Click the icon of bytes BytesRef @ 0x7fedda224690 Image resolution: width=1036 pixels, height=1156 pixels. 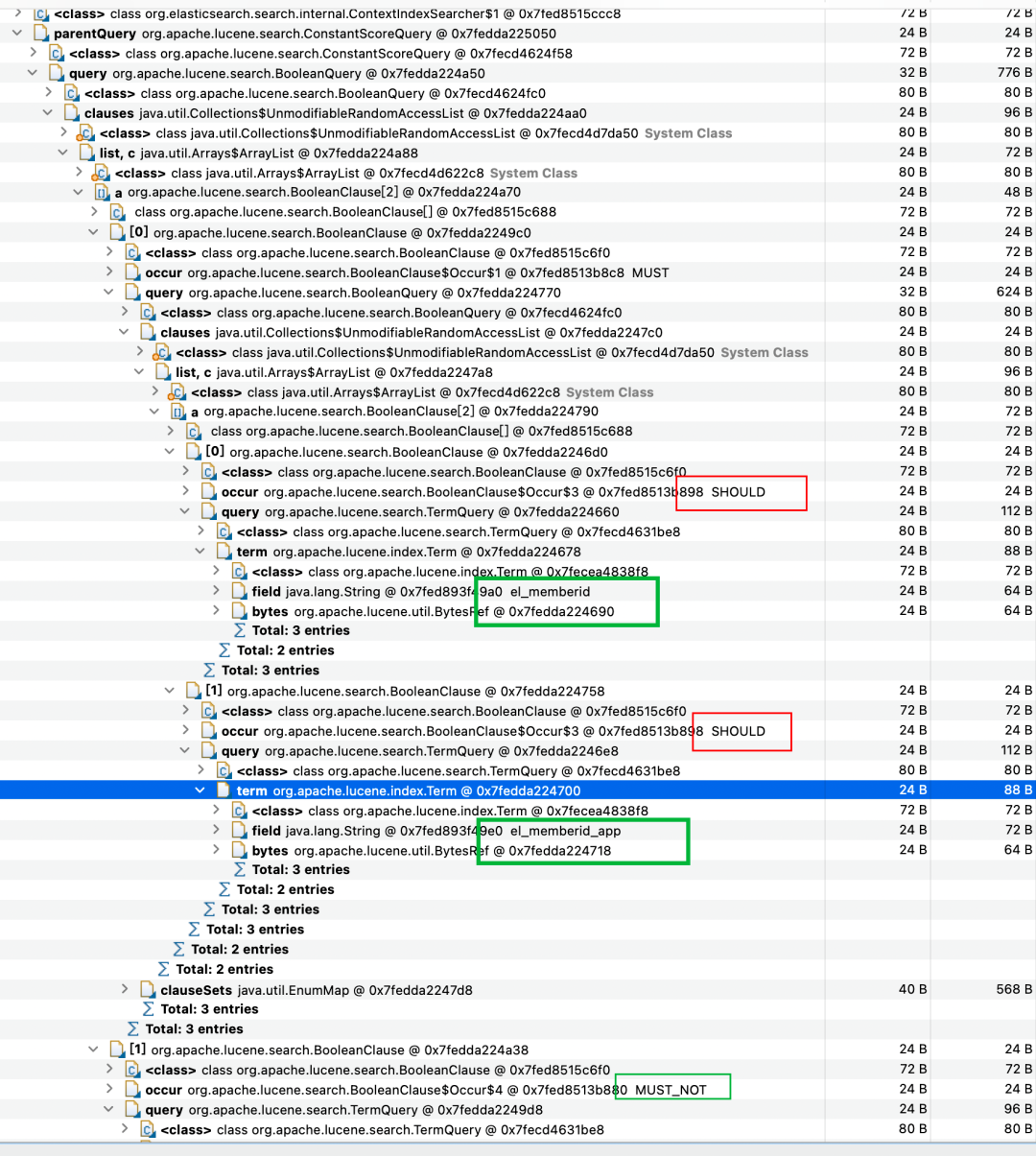pos(240,611)
